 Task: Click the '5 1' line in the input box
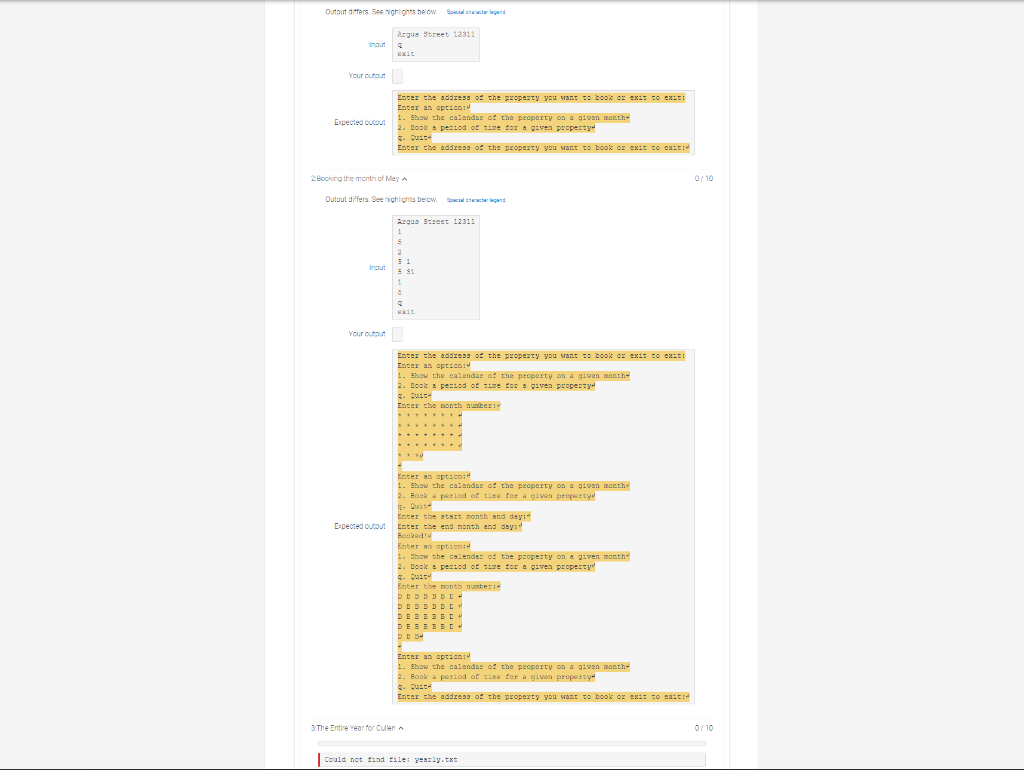(x=404, y=262)
